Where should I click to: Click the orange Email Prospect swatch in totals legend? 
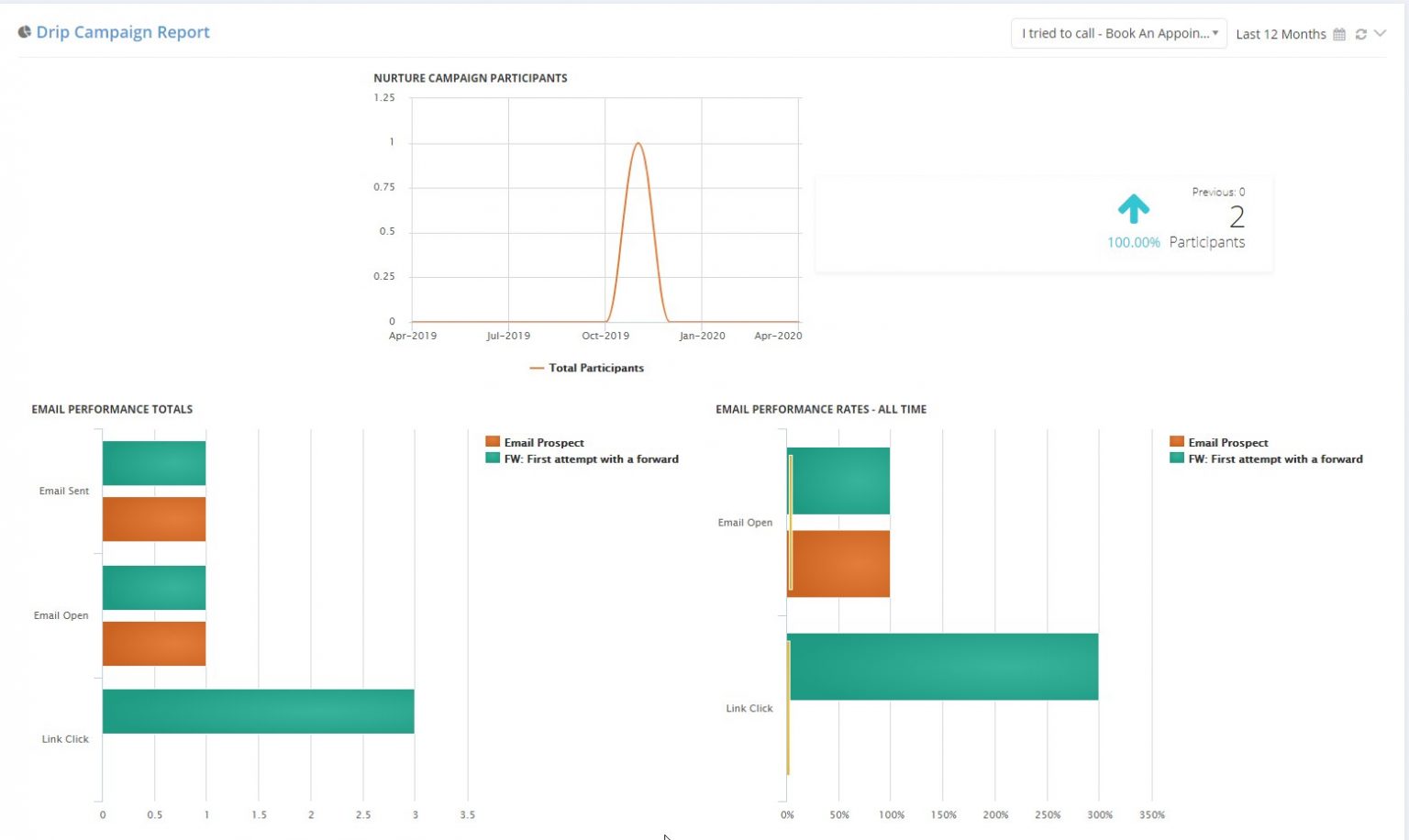coord(492,442)
